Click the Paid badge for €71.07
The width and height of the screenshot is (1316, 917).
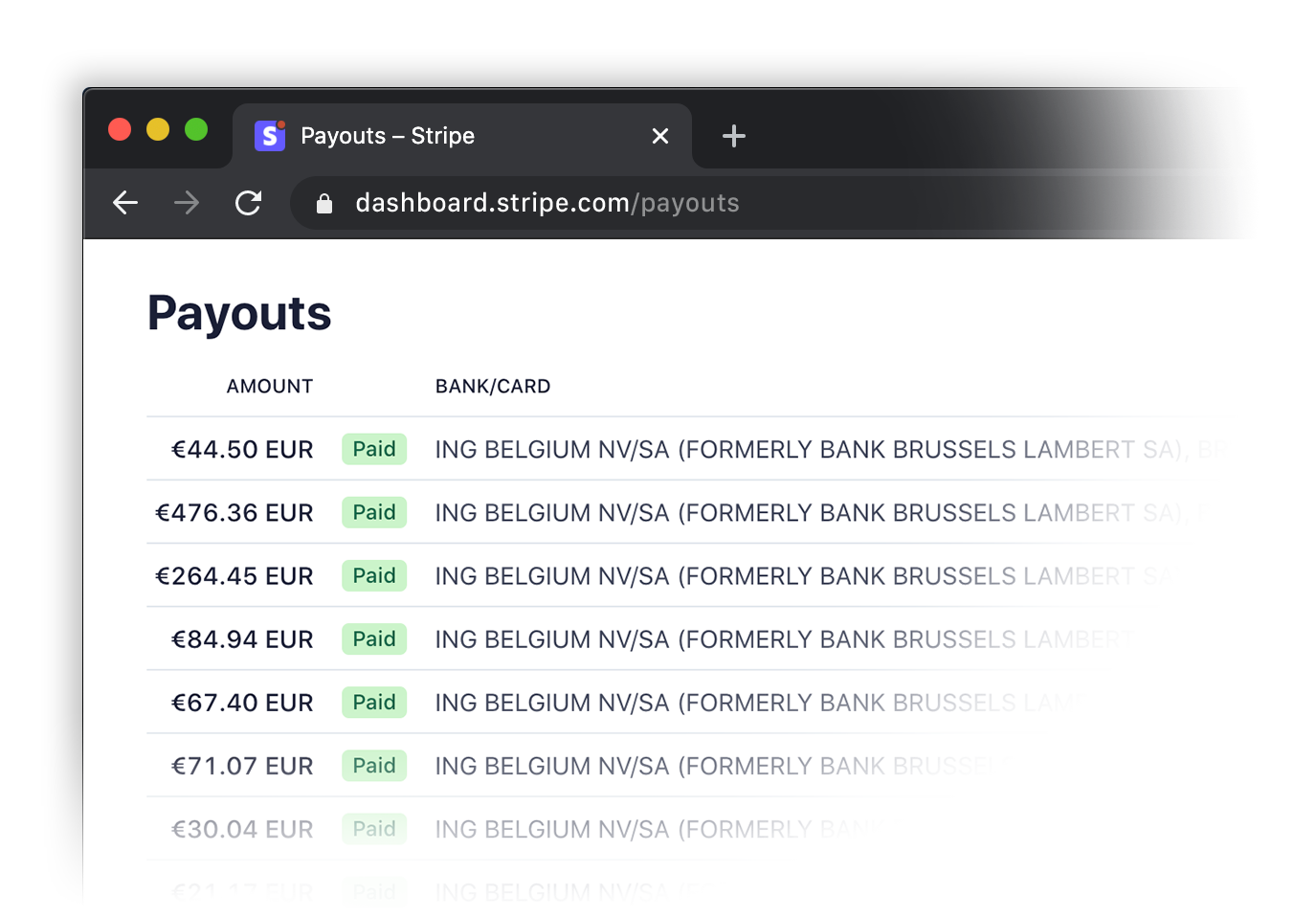[374, 765]
